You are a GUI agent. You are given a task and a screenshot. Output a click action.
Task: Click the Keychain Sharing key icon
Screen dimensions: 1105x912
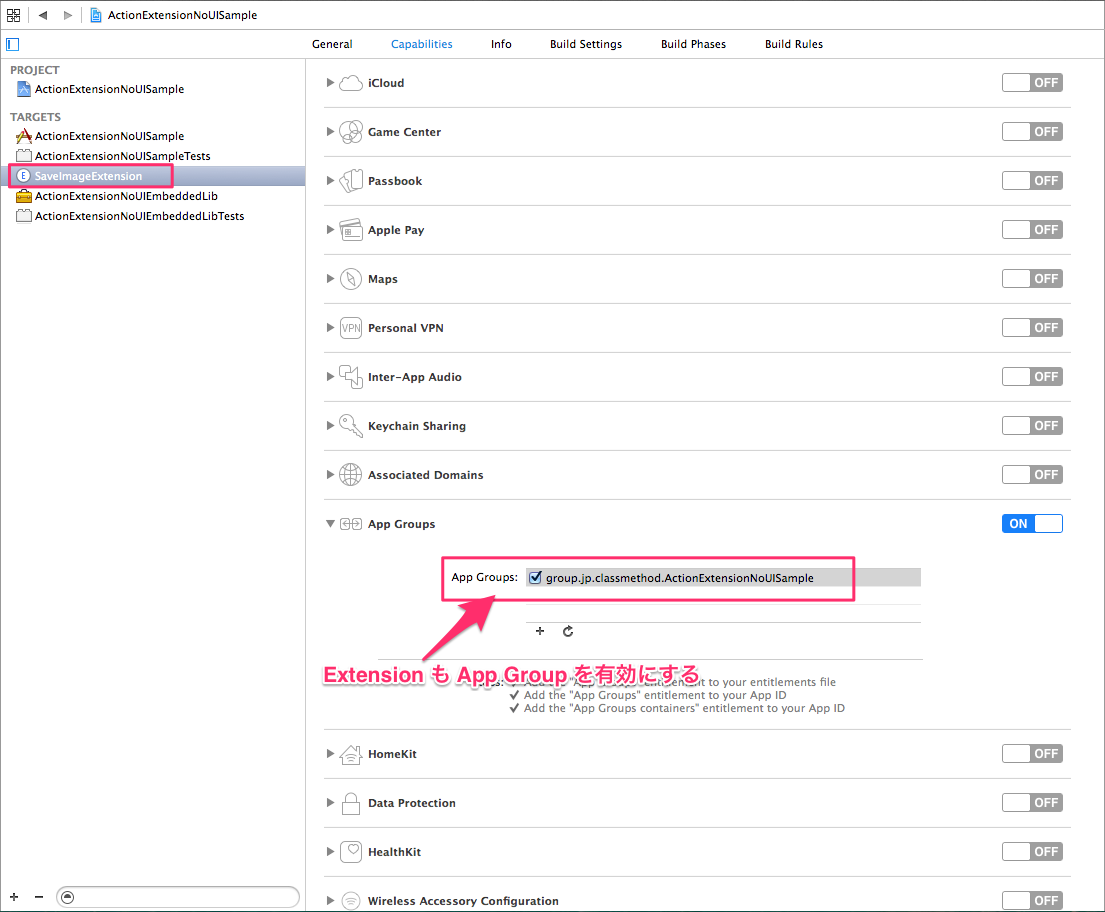coord(351,426)
